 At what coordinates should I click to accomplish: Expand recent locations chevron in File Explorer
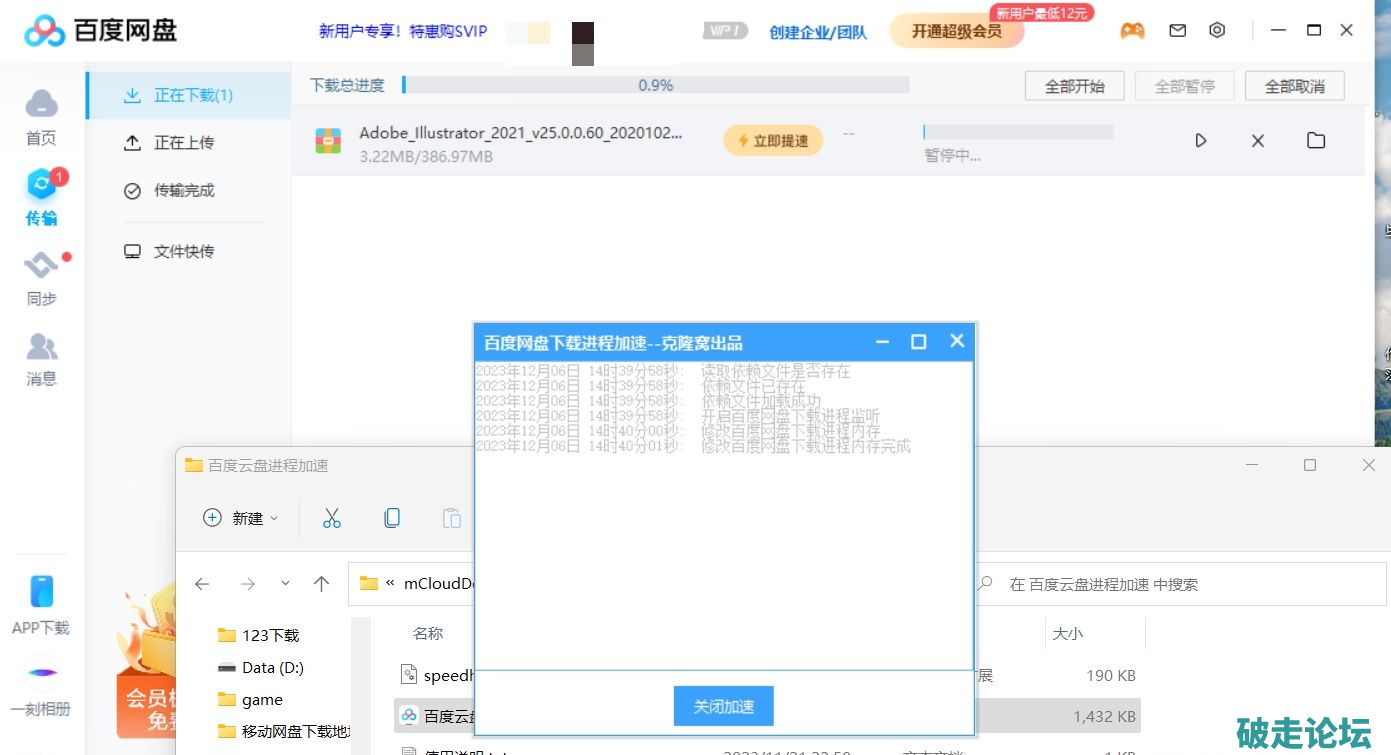285,584
